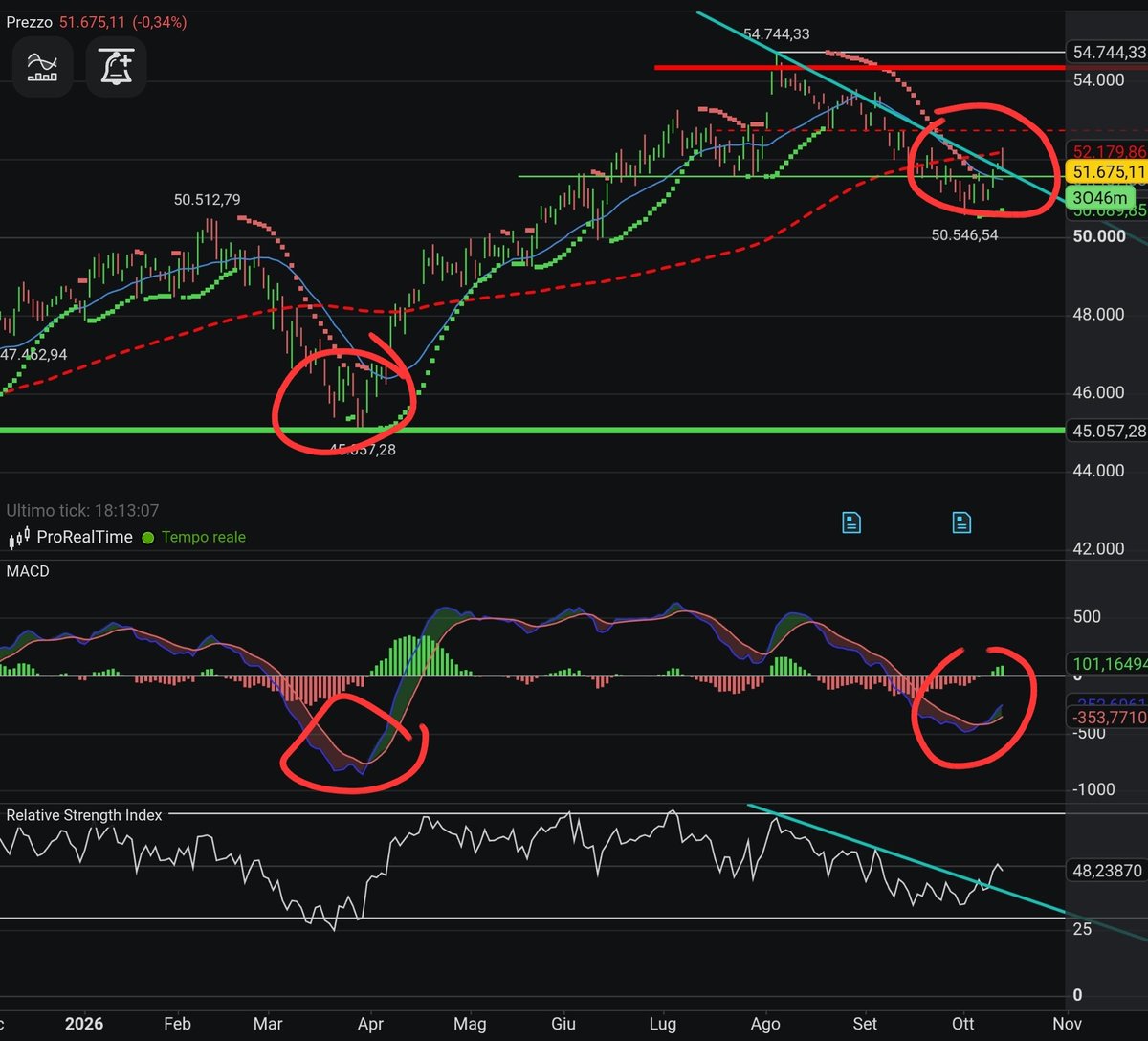
Task: Click the thick green 45.057 support line
Action: tap(532, 431)
